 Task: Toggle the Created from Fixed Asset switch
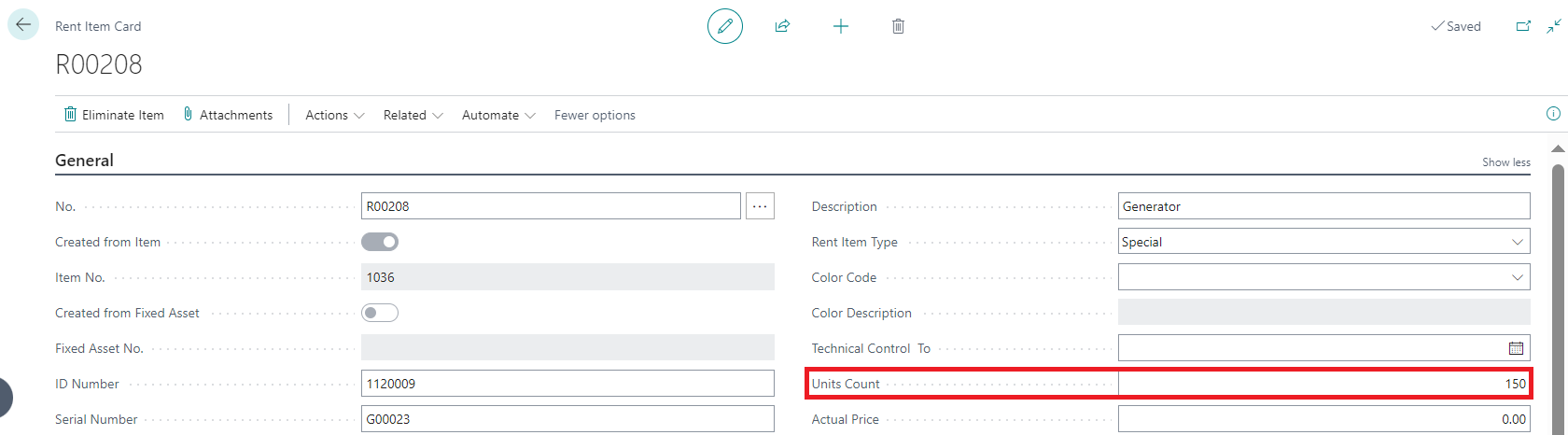pos(380,313)
